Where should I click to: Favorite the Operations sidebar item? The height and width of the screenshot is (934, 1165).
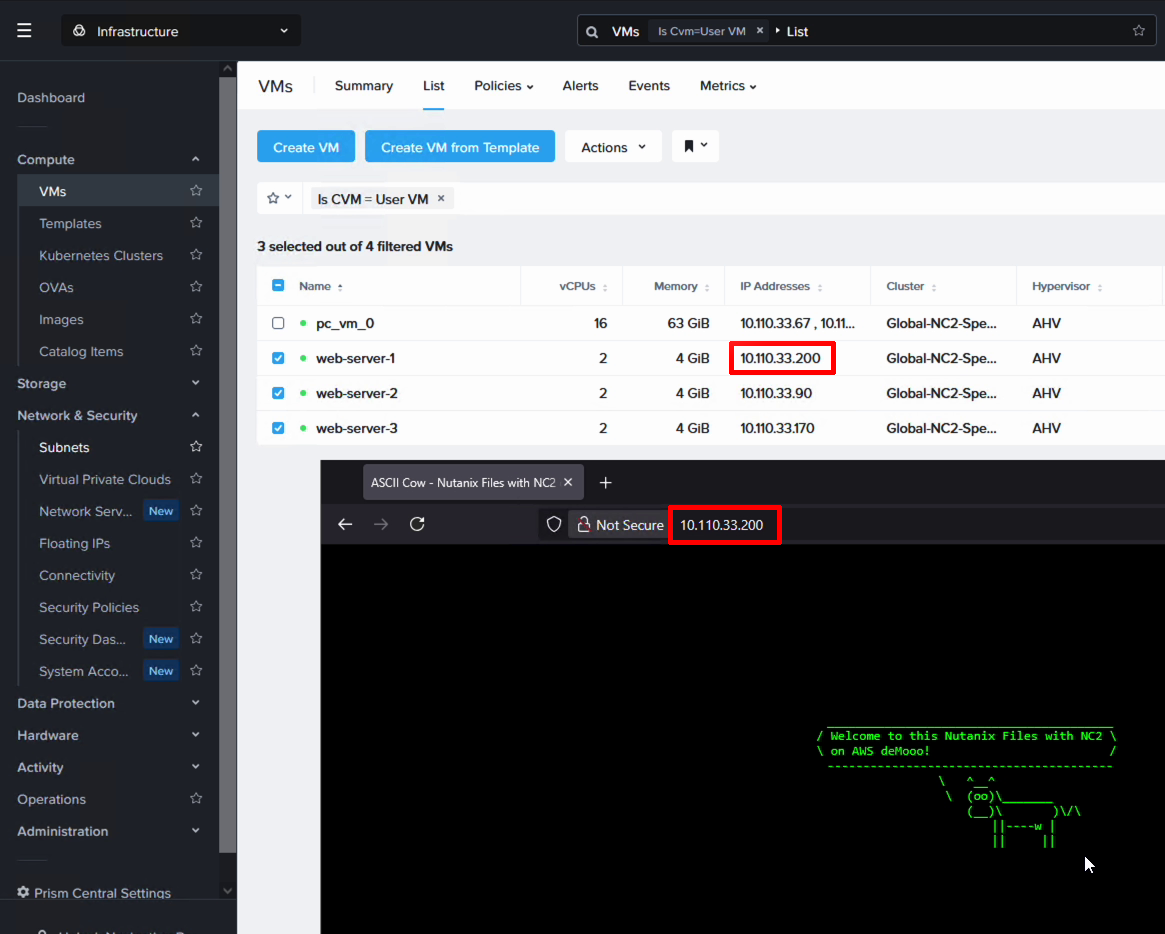tap(196, 798)
